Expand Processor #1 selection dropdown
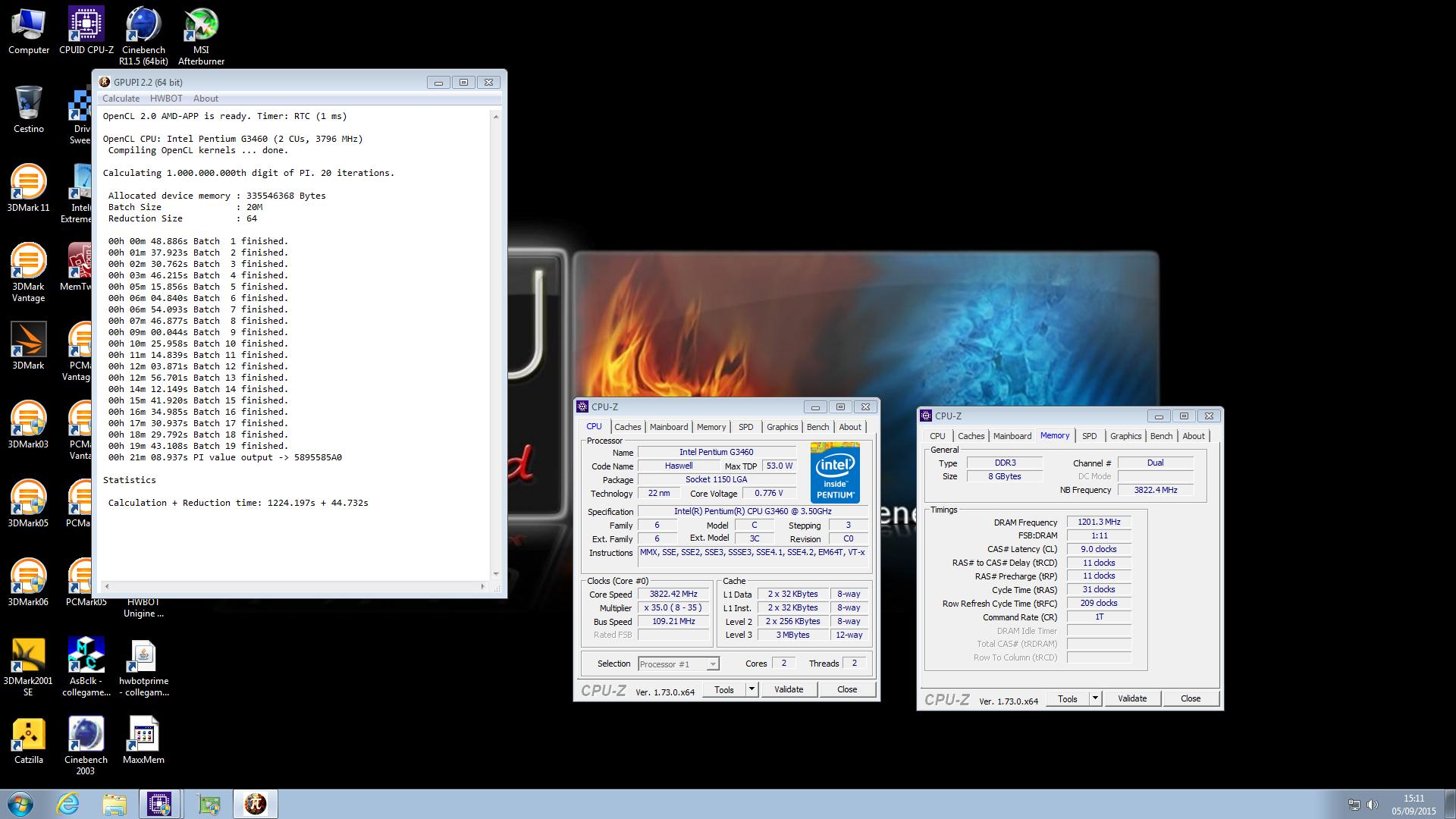 point(712,664)
